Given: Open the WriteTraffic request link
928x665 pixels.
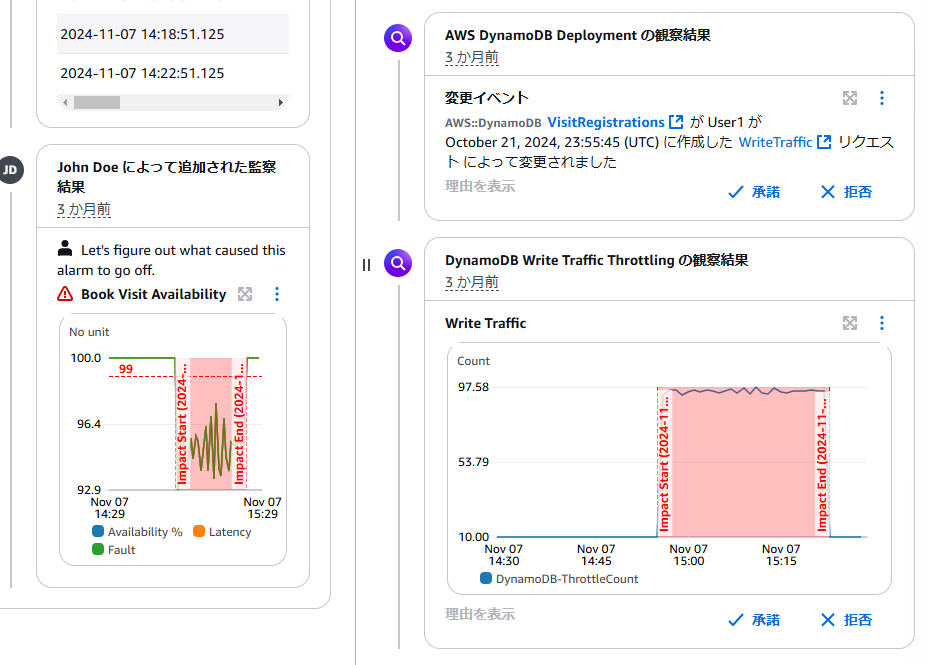Looking at the screenshot, I should click(x=775, y=143).
